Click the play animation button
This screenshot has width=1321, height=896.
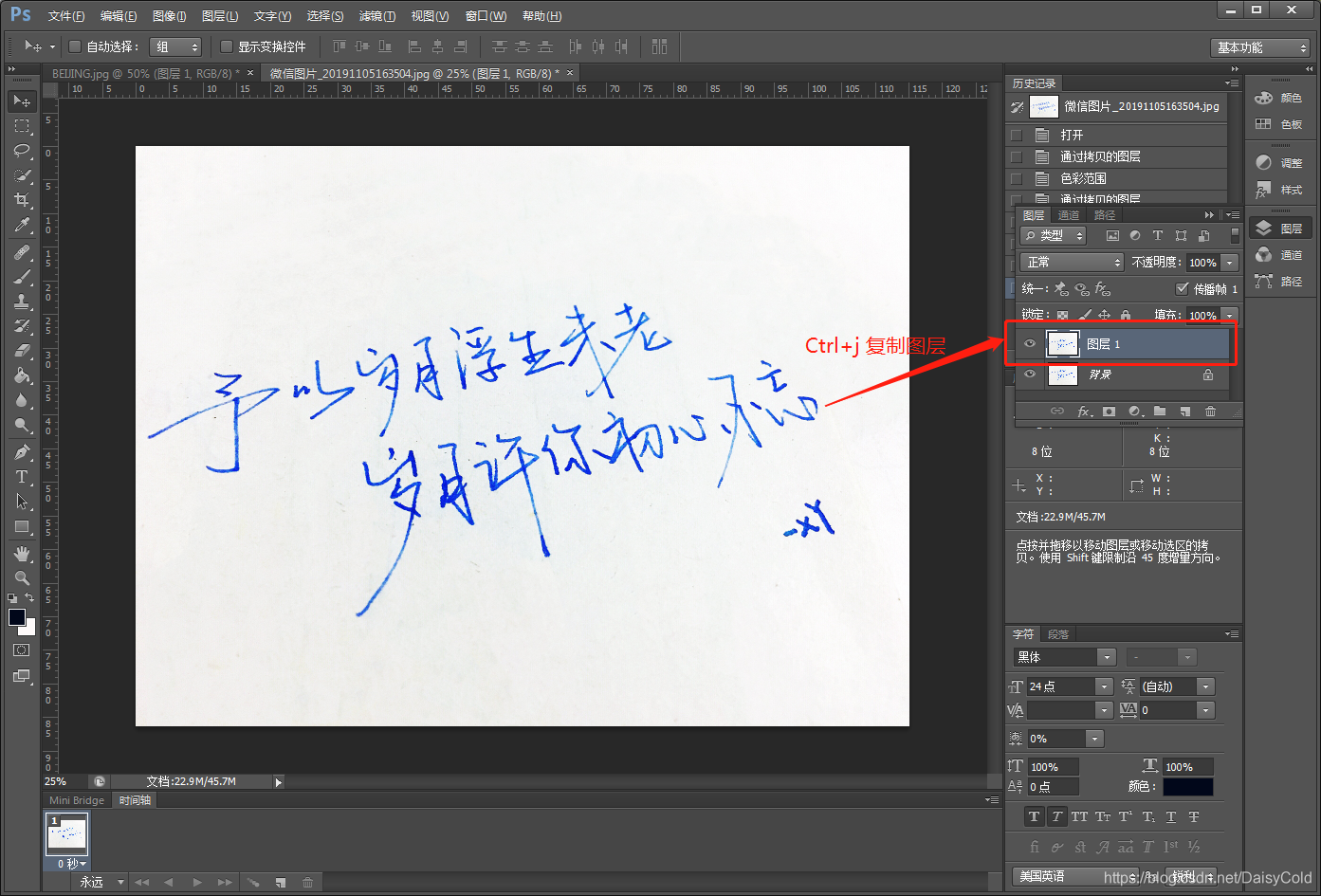[196, 883]
